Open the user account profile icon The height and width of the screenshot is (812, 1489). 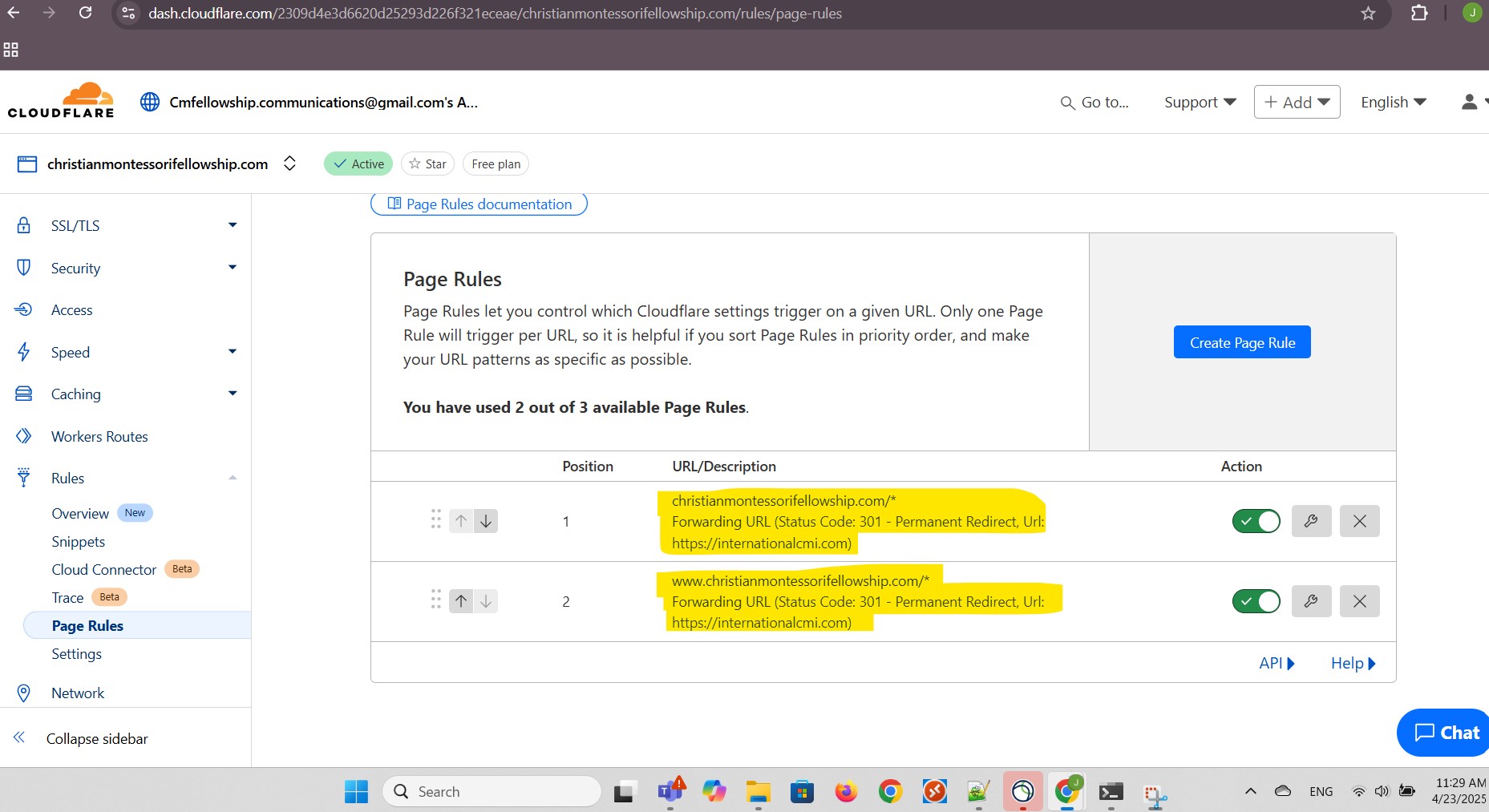(1469, 102)
